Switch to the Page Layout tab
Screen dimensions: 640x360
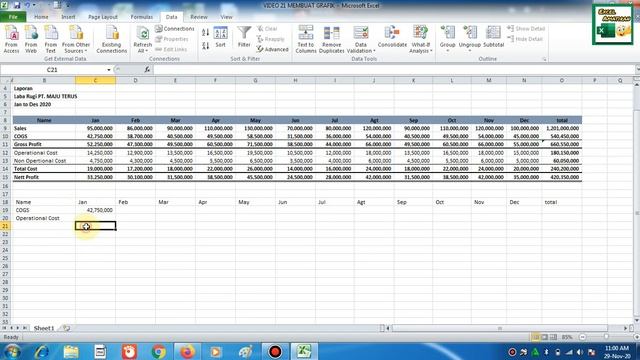[x=103, y=17]
